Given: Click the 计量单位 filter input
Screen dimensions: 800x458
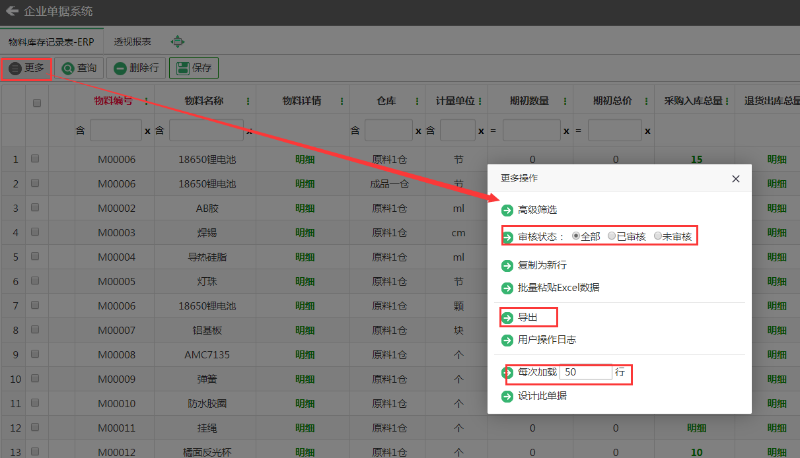Looking at the screenshot, I should coord(458,131).
